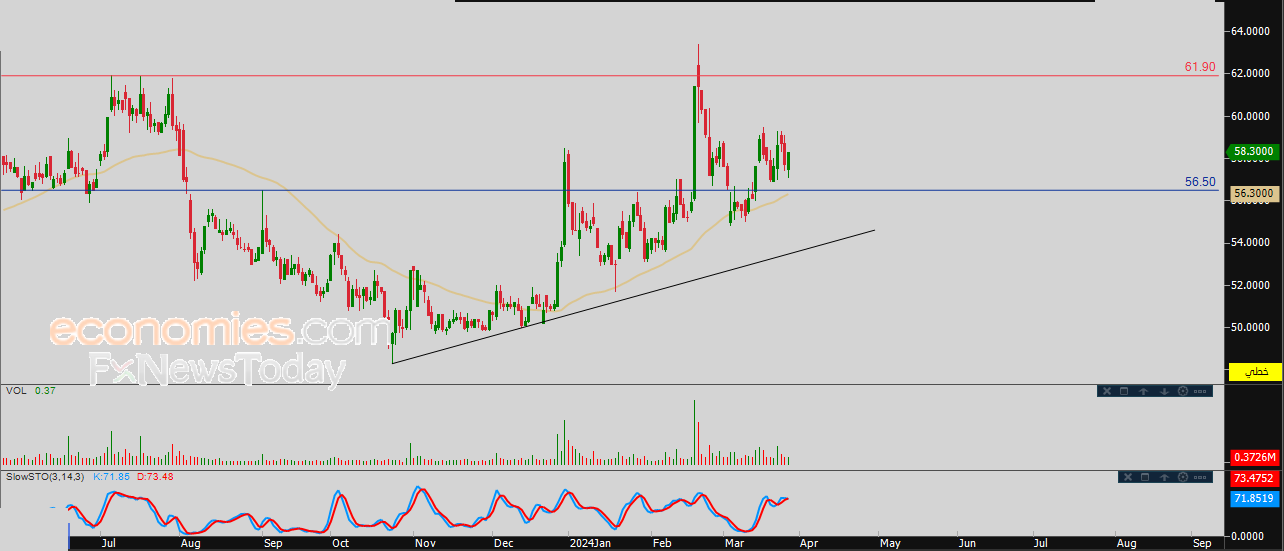Click the Aug label left of Sep on time axis
The image size is (1284, 551).
[x=192, y=543]
